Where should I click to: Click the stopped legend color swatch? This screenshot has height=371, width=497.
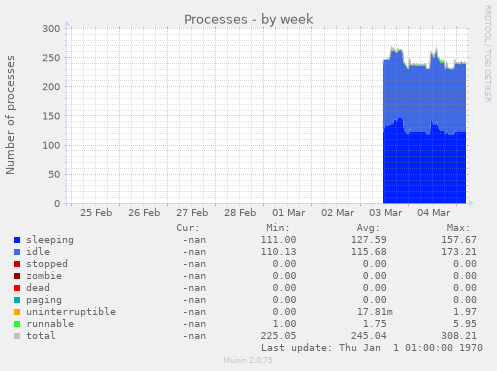pyautogui.click(x=17, y=264)
